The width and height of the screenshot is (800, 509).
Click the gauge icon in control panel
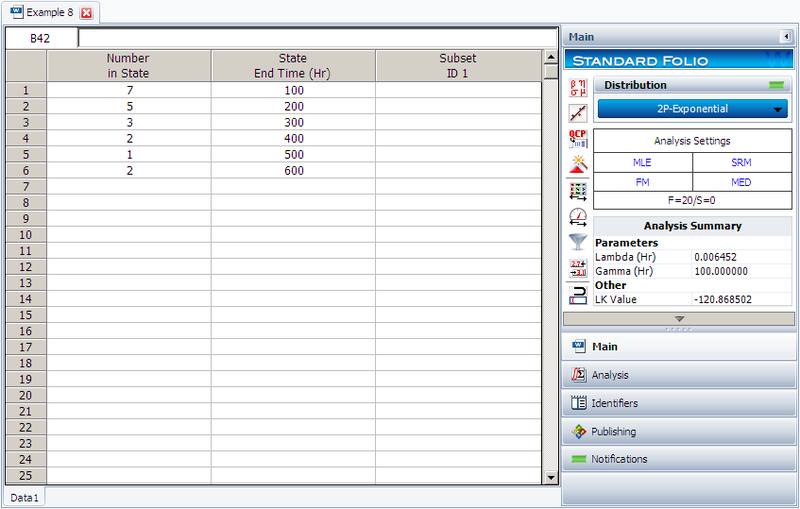578,216
